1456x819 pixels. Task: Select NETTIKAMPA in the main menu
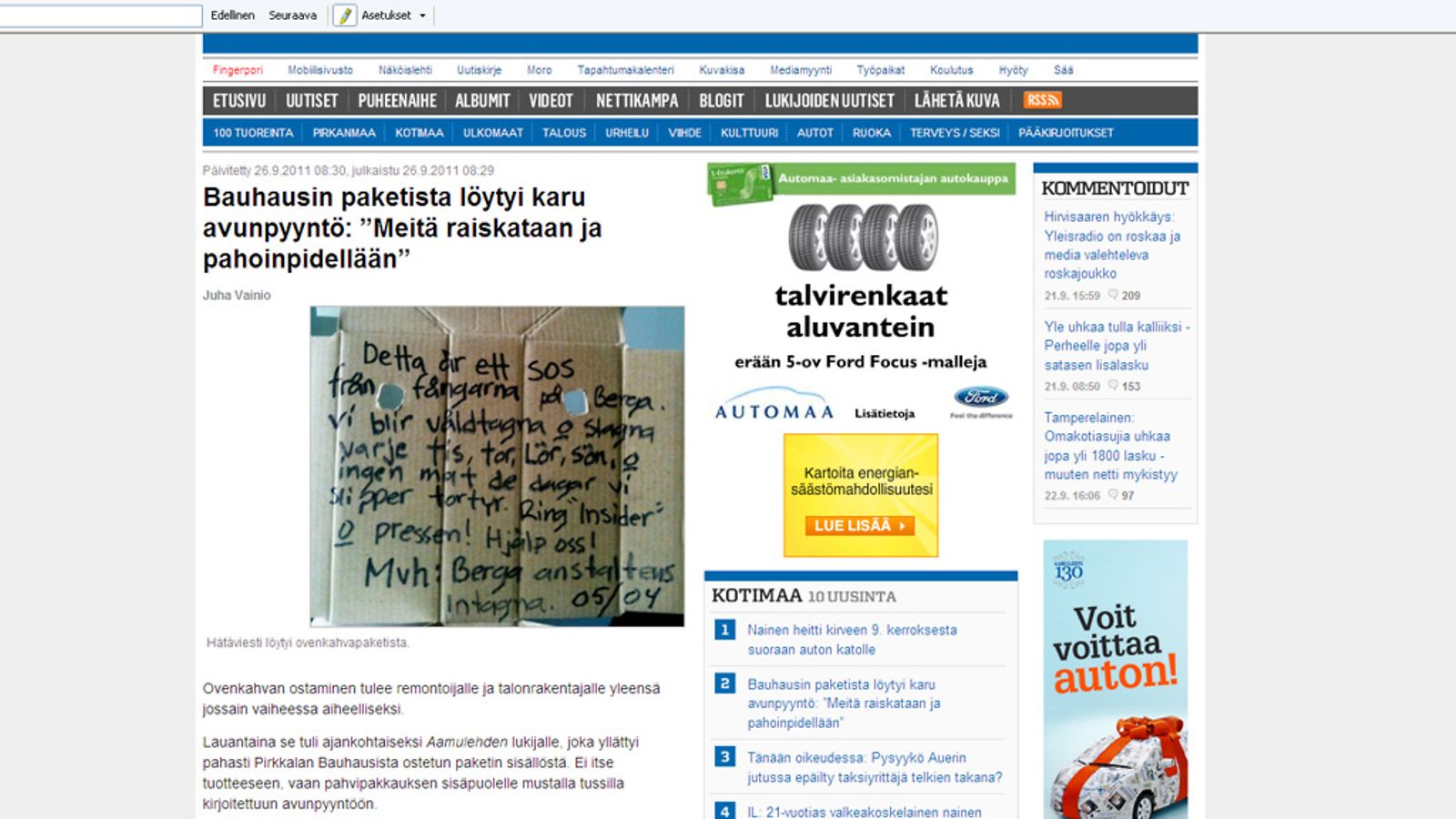(x=637, y=101)
